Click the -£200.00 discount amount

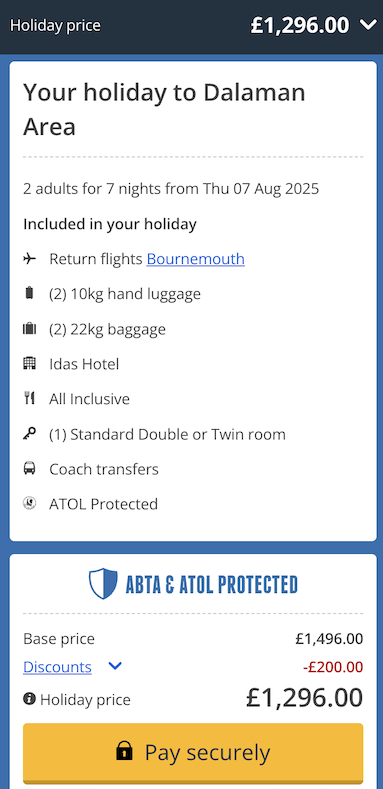(333, 667)
